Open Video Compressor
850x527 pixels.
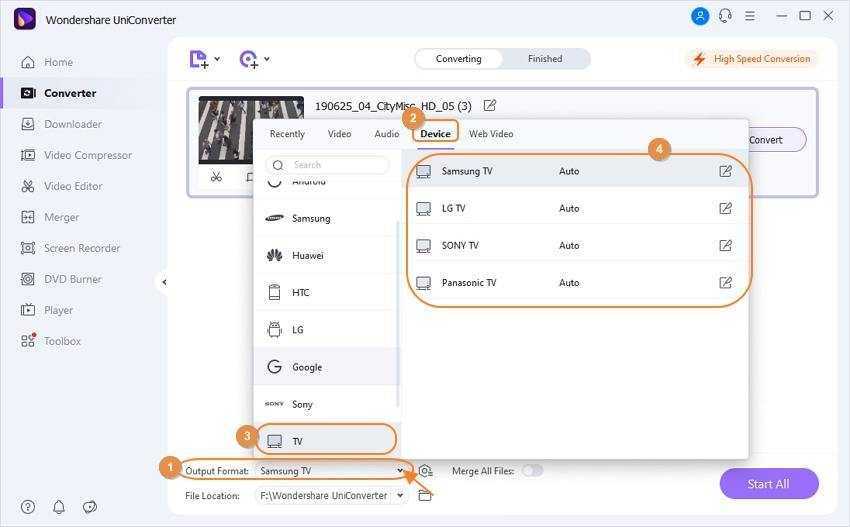click(76, 155)
